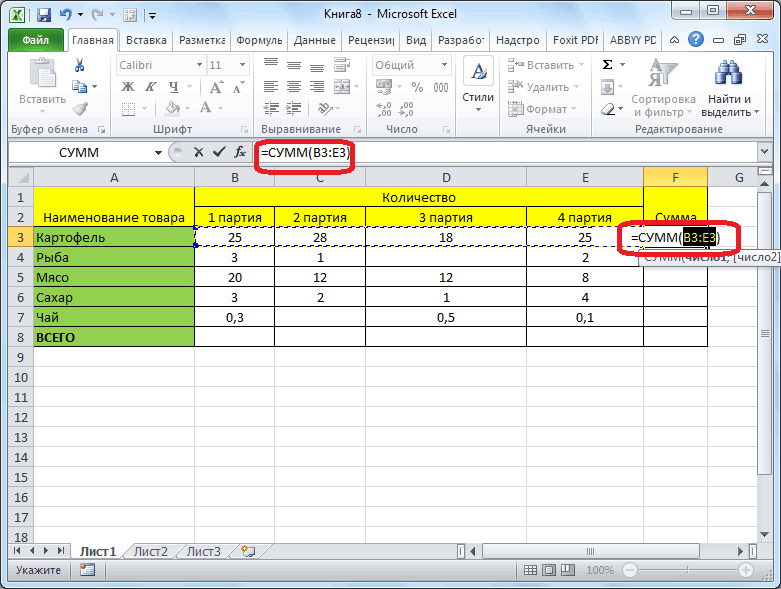The image size is (781, 589).
Task: Click Merge and Center icon
Action: pyautogui.click(x=342, y=87)
